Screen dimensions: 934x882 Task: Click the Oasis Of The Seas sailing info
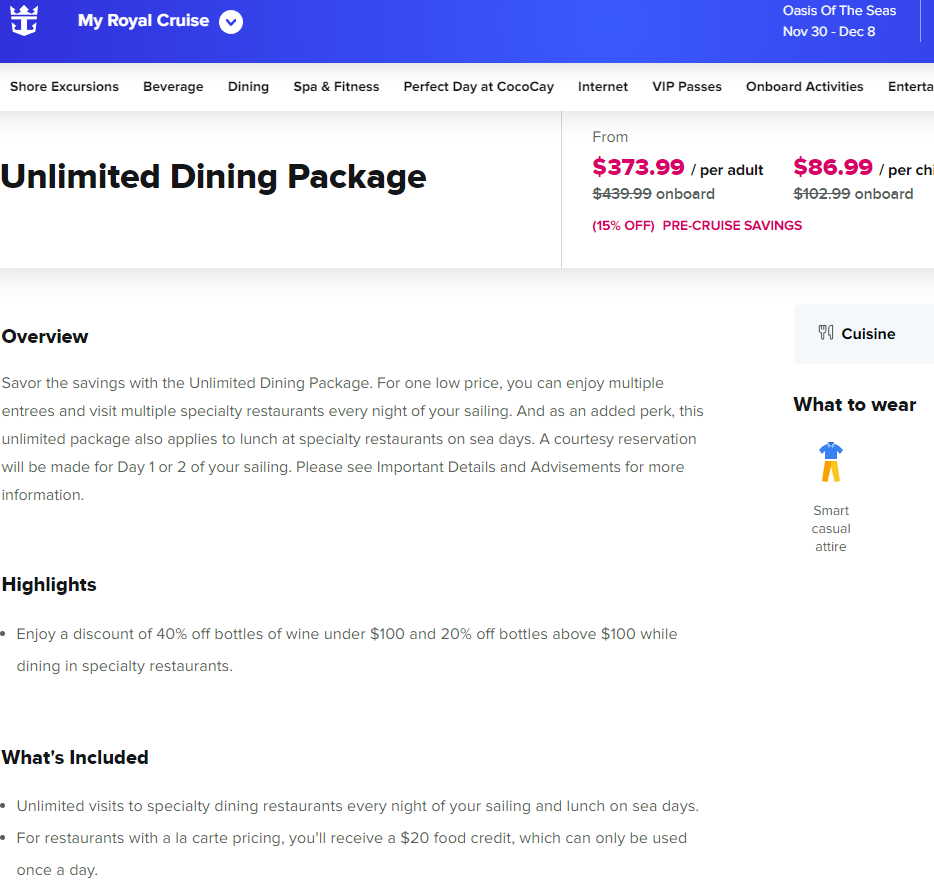839,21
